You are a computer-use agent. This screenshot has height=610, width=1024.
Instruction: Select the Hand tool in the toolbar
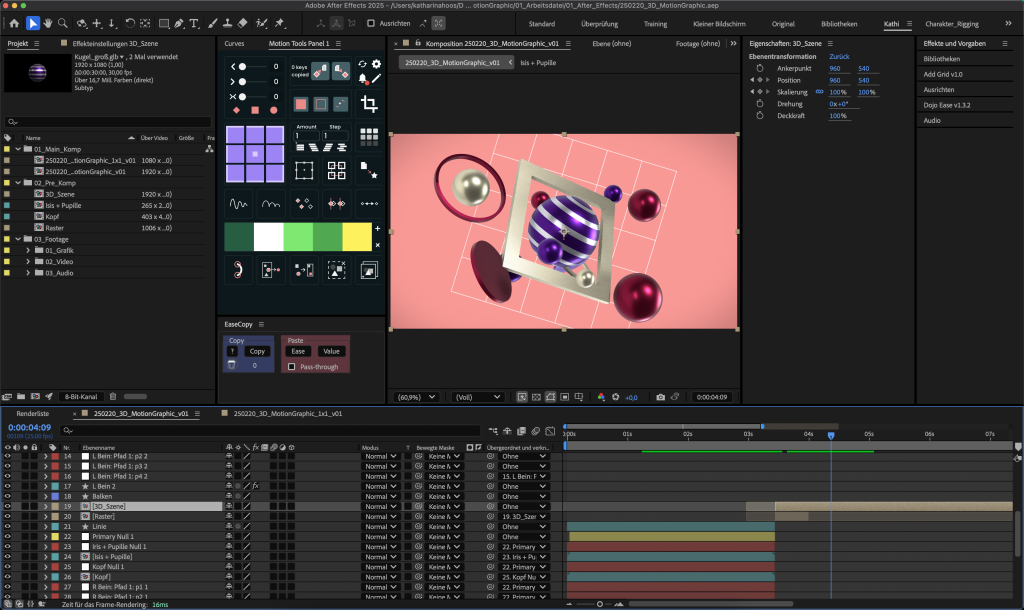pos(48,23)
